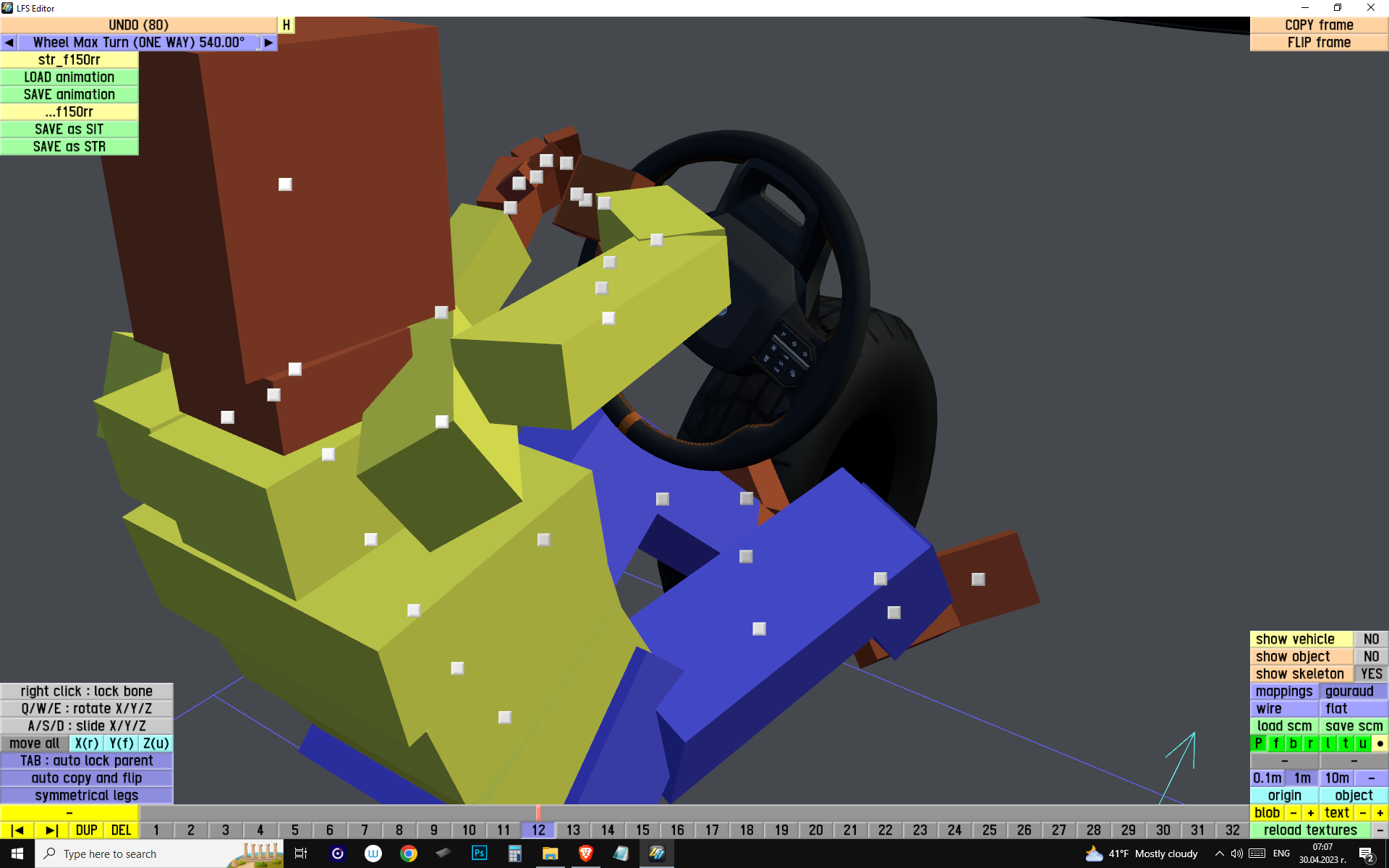Viewport: 1389px width, 868px height.
Task: Set grid size to 10m
Action: (1336, 778)
